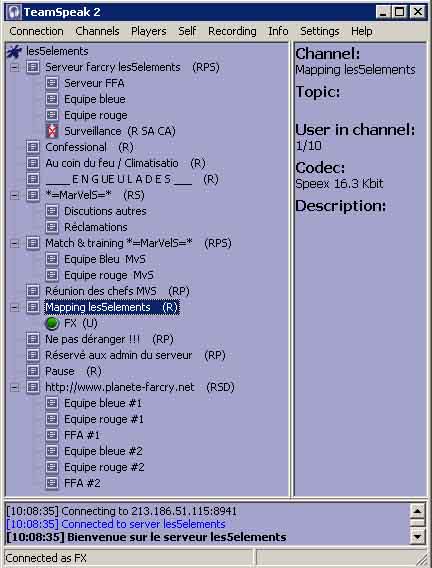Click the green FX player status icon

(x=52, y=323)
